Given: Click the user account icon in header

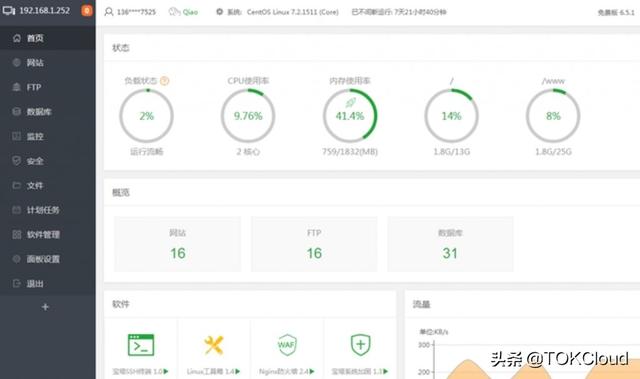Looking at the screenshot, I should 109,12.
